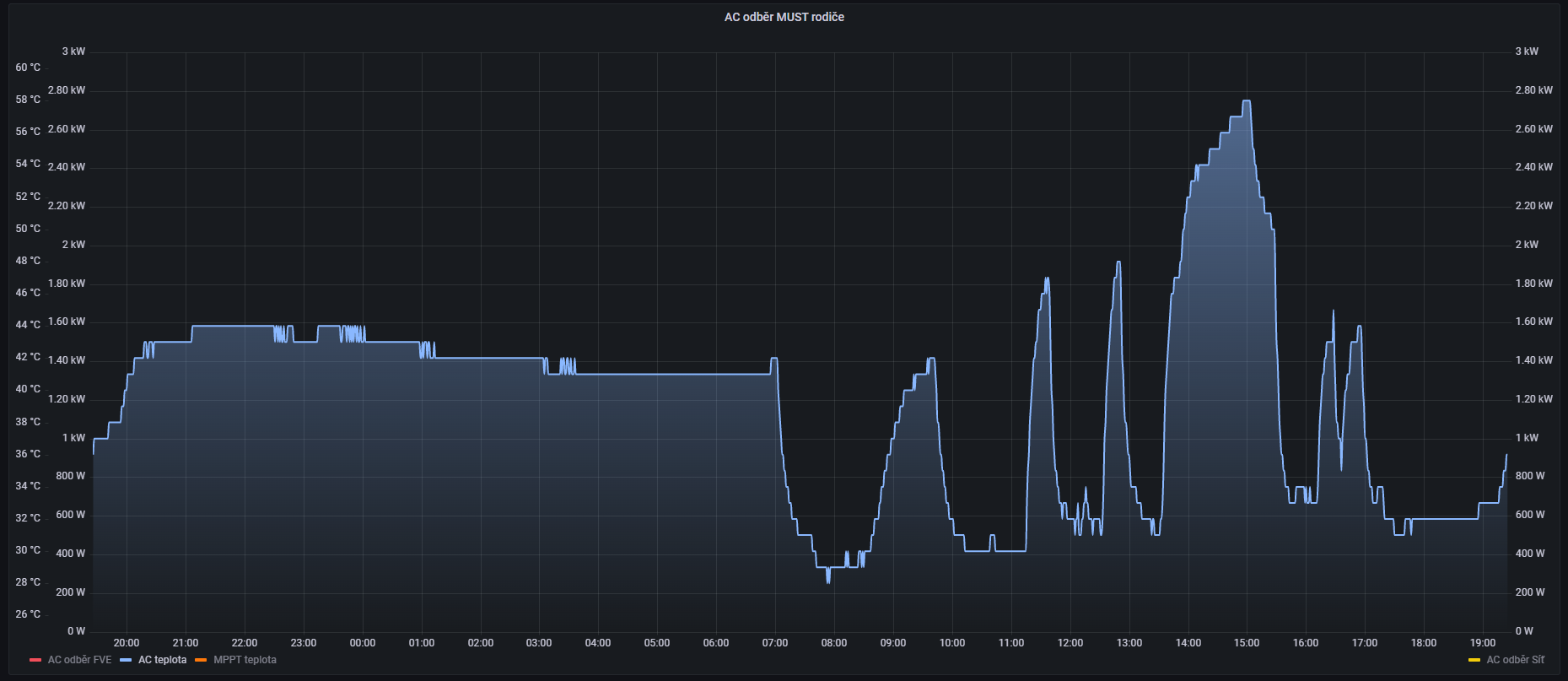The width and height of the screenshot is (1568, 681).
Task: Click the '26 °C' temperature axis label
Action: point(28,614)
